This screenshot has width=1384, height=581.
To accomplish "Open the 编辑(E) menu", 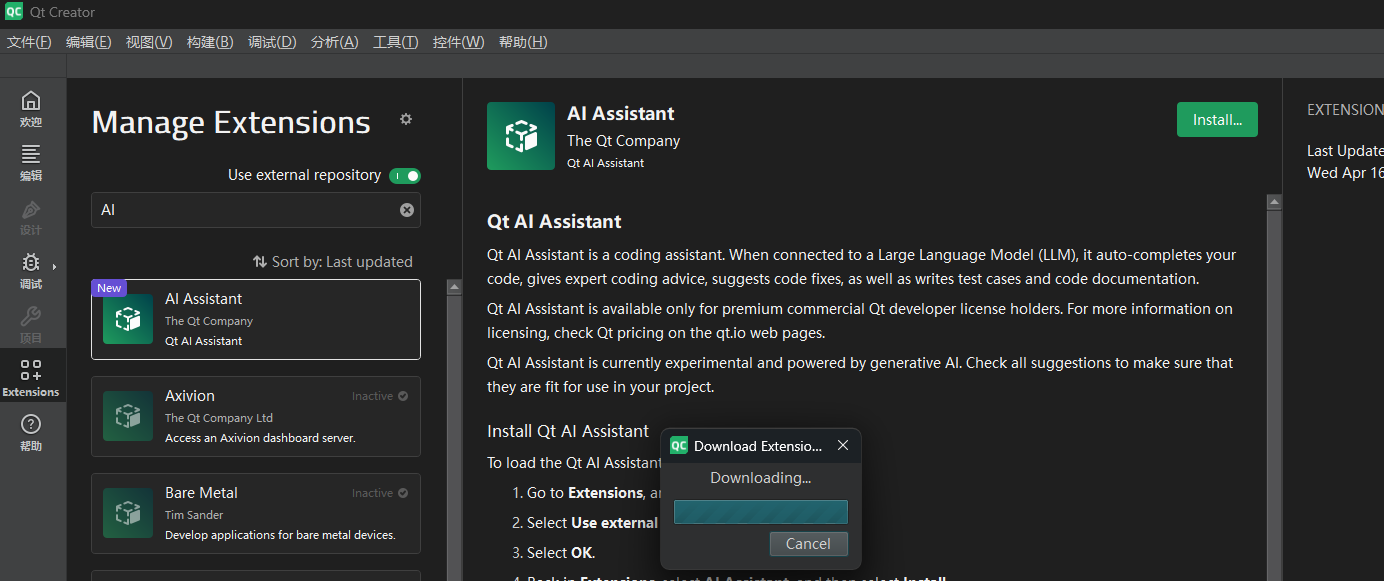I will tap(89, 42).
